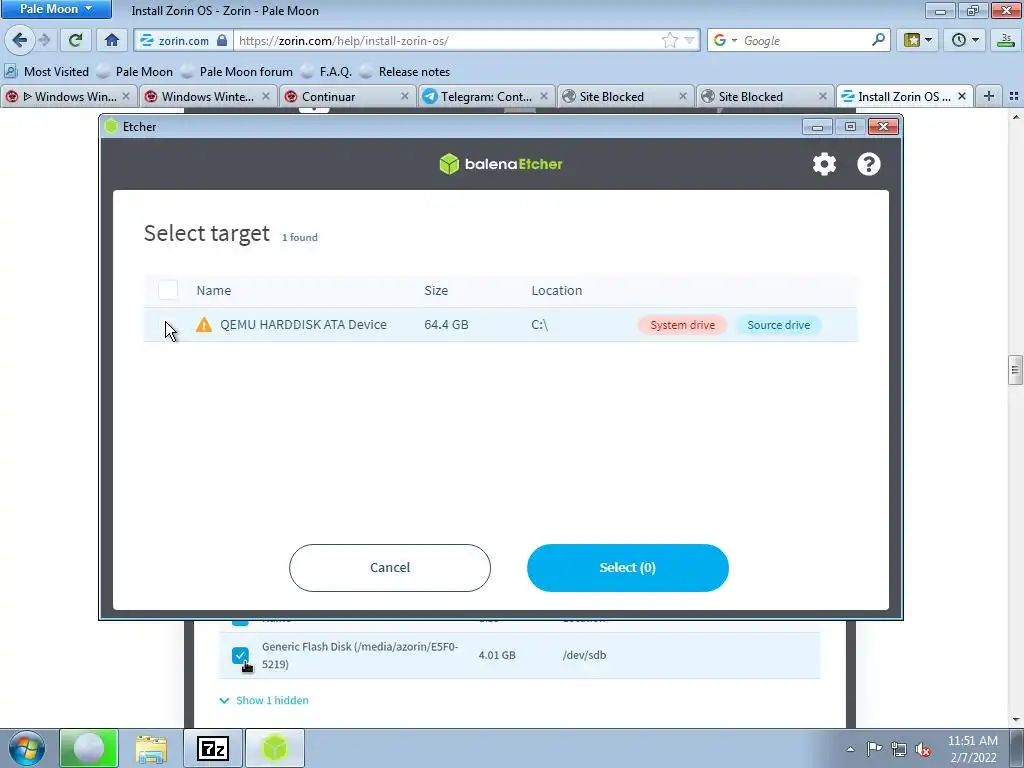Click the taskbar clock
The height and width of the screenshot is (768, 1024).
[x=972, y=749]
